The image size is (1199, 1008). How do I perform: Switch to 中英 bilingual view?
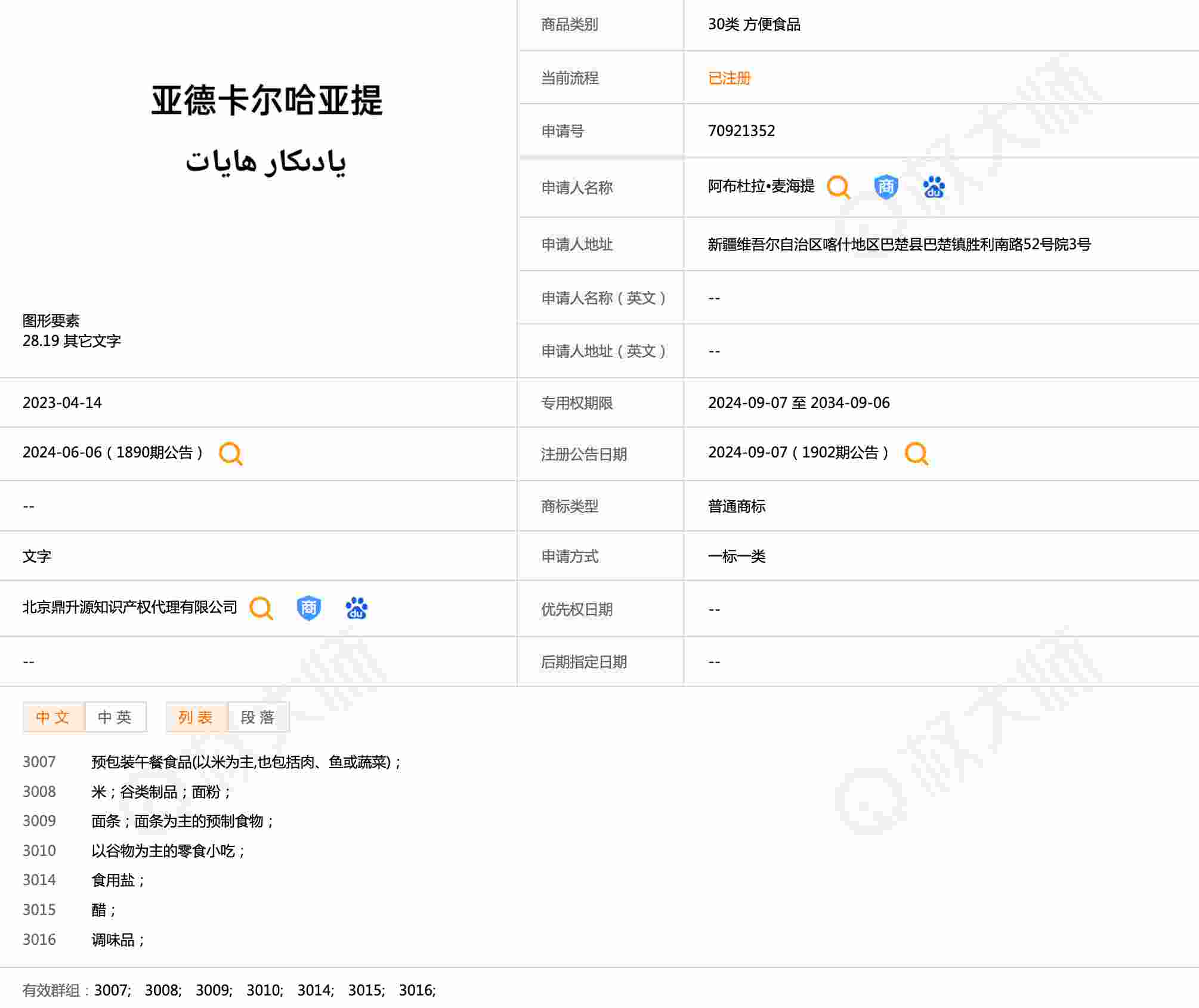(x=115, y=717)
